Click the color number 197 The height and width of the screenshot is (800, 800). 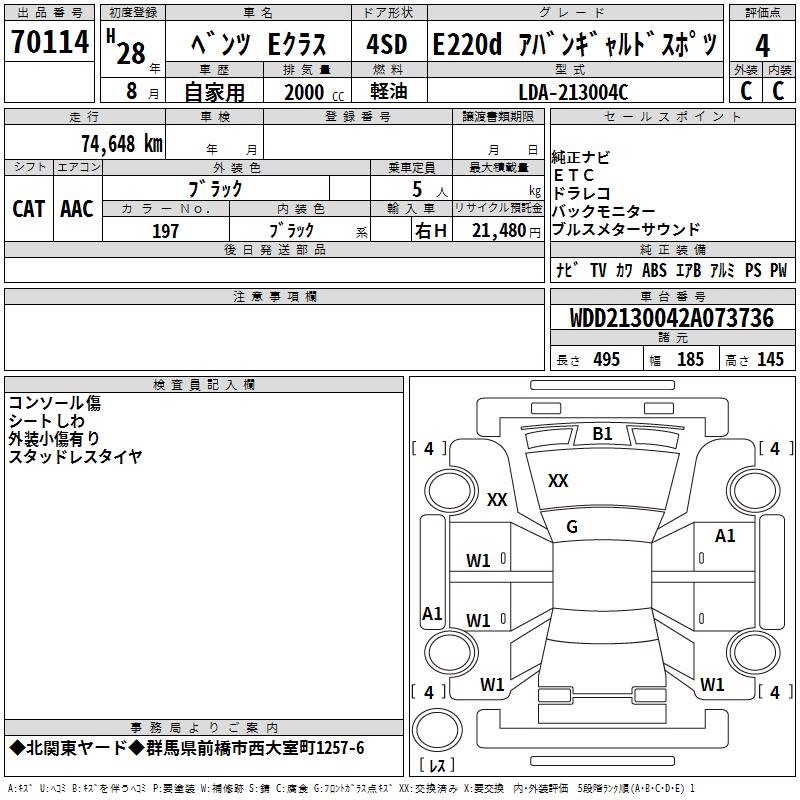165,231
